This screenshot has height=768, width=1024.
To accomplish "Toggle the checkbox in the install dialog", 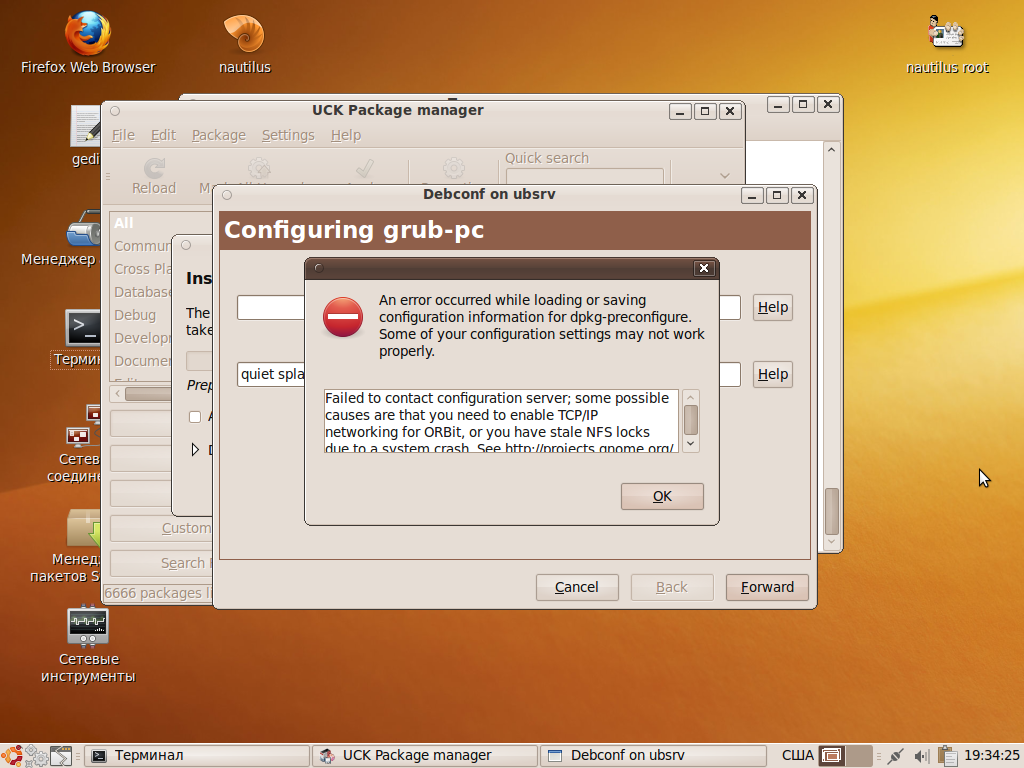I will 195,417.
